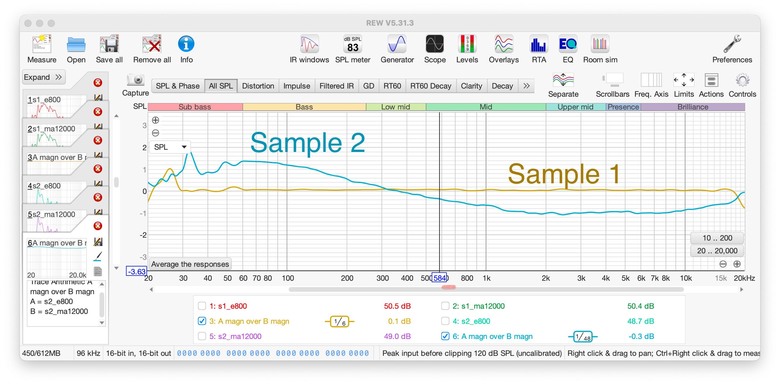Image resolution: width=780 pixels, height=385 pixels.
Task: Zoom out graph vertical minus icon
Action: 156,133
